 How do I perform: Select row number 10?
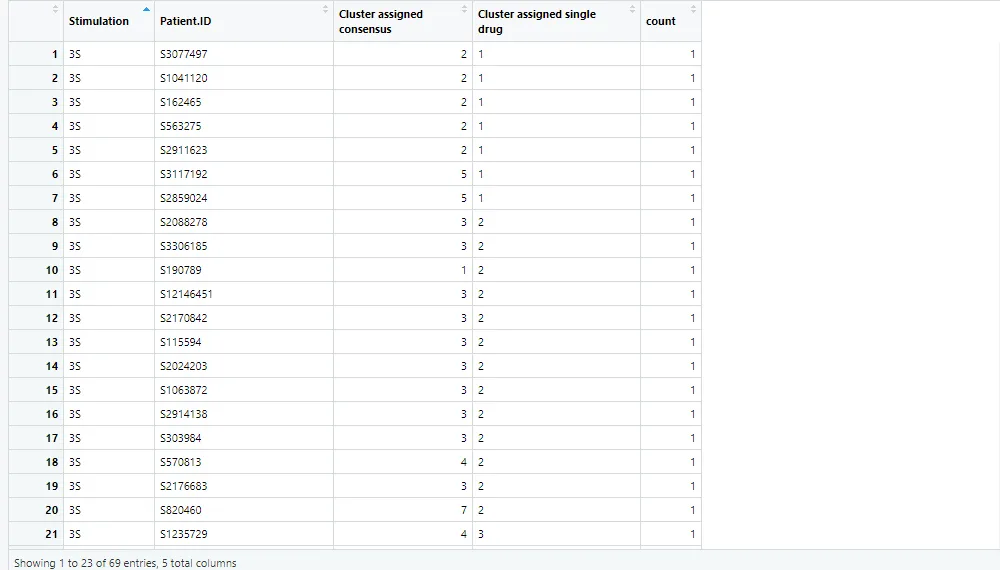pyautogui.click(x=52, y=270)
